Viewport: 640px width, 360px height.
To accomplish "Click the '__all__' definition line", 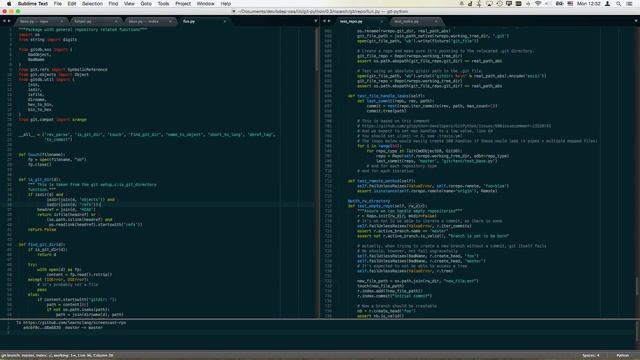I will click(147, 134).
